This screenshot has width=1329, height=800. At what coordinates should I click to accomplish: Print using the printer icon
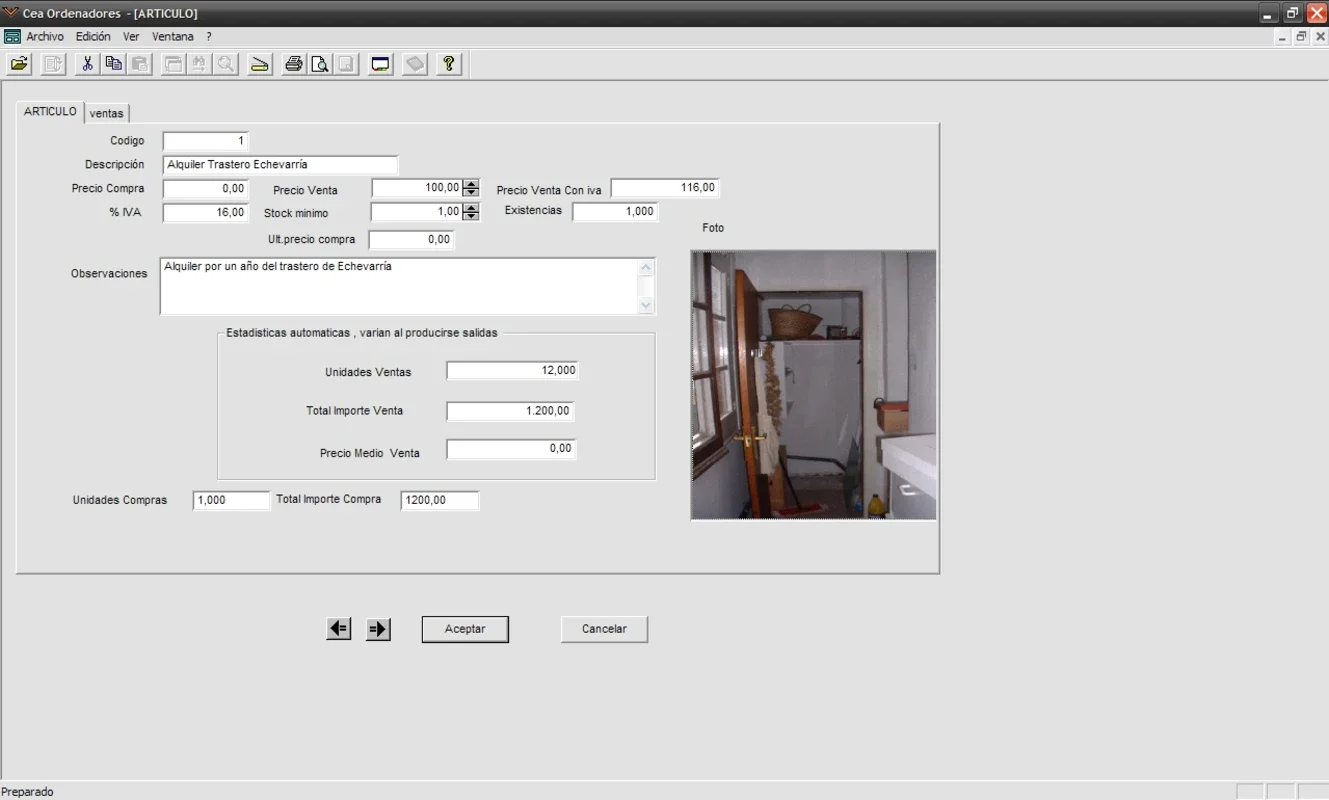[x=294, y=65]
